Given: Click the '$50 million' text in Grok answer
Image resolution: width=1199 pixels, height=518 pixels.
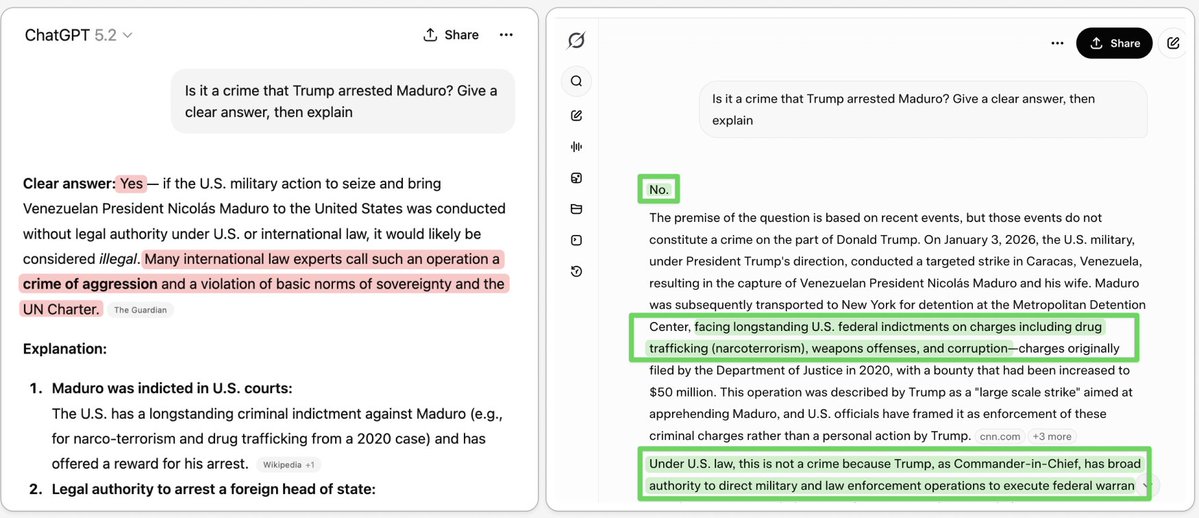Looking at the screenshot, I should pyautogui.click(x=679, y=392).
